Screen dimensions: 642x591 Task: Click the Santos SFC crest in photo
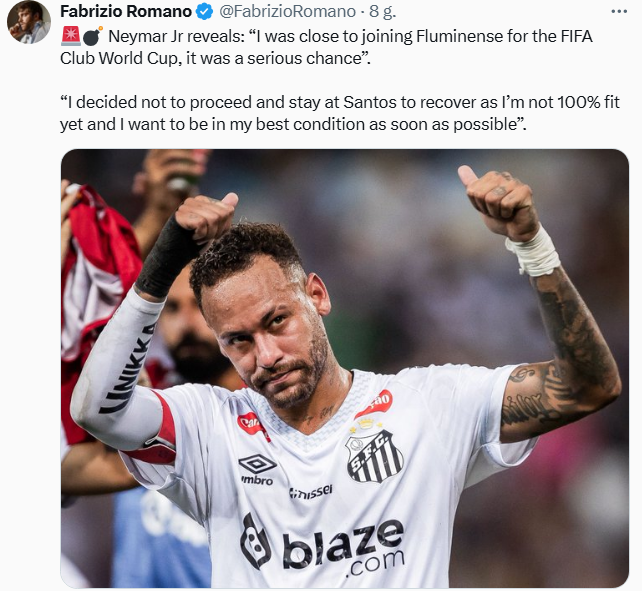(374, 454)
